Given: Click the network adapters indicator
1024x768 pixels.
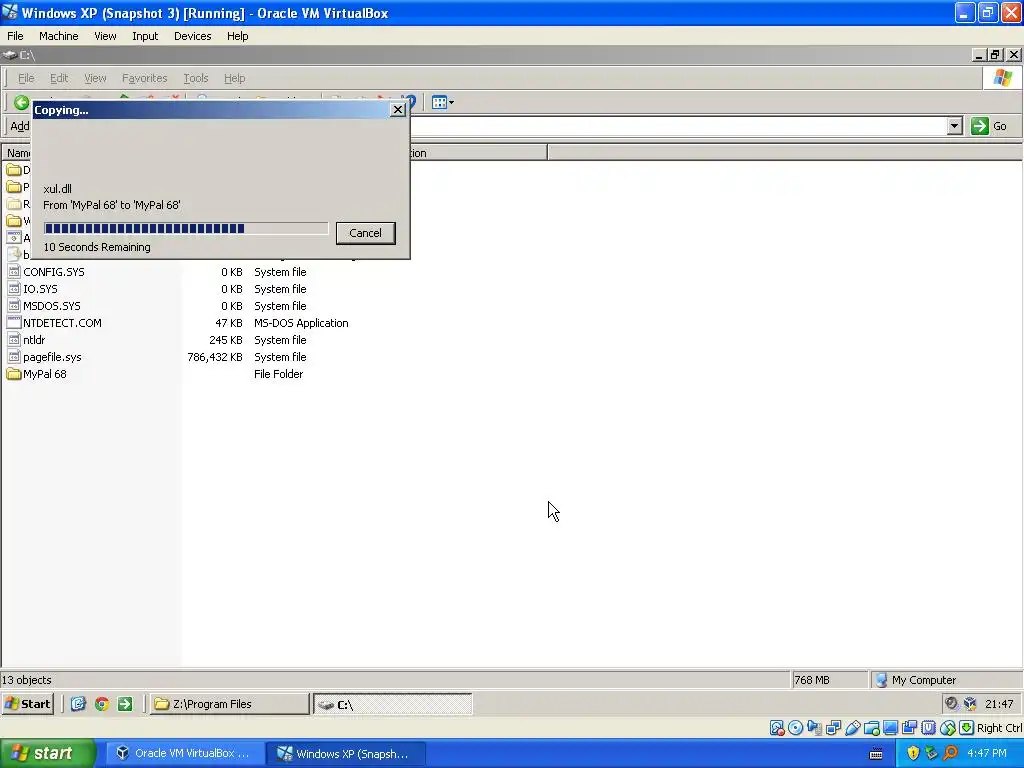Looking at the screenshot, I should [833, 728].
